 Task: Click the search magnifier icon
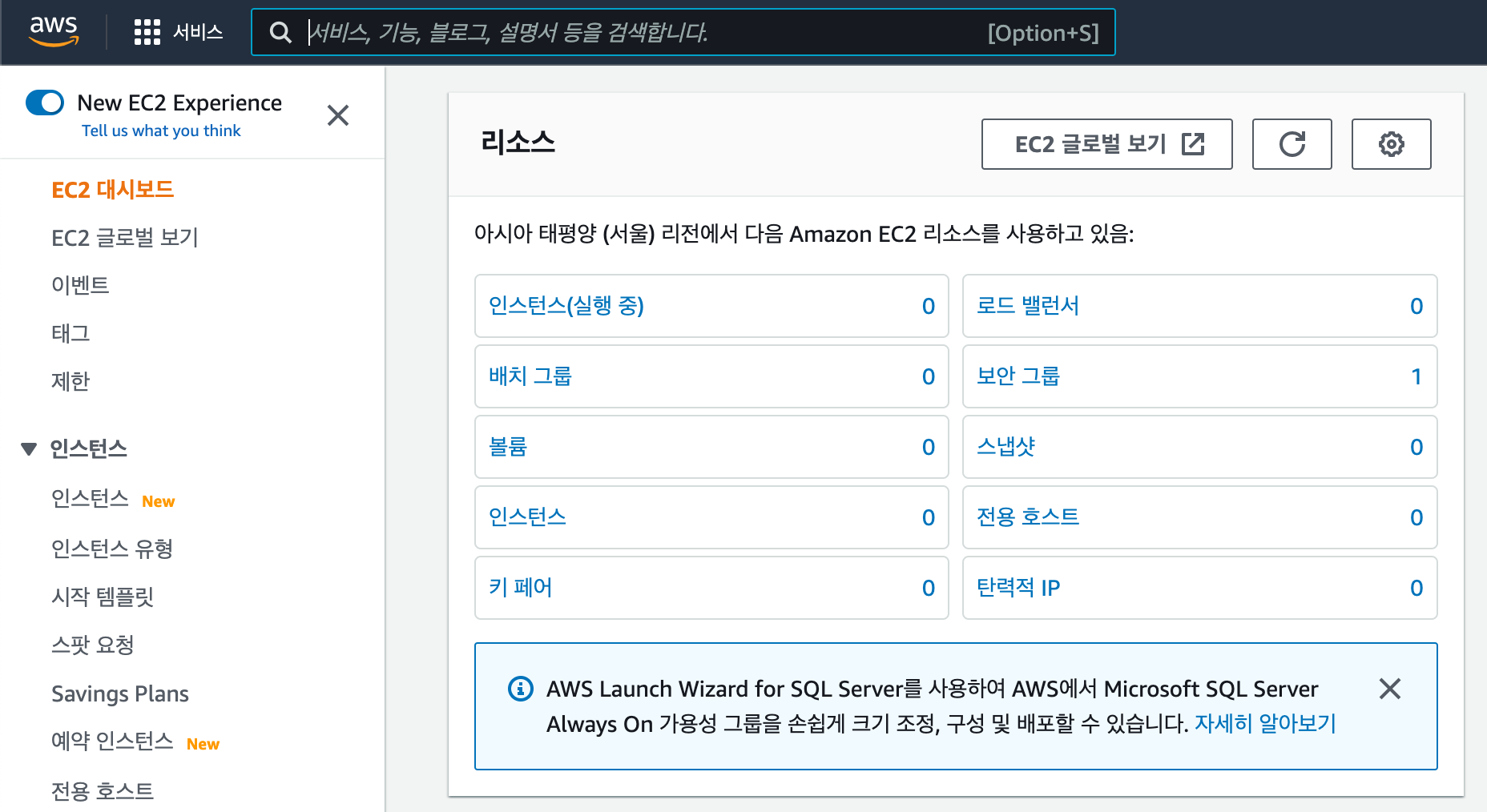point(280,32)
